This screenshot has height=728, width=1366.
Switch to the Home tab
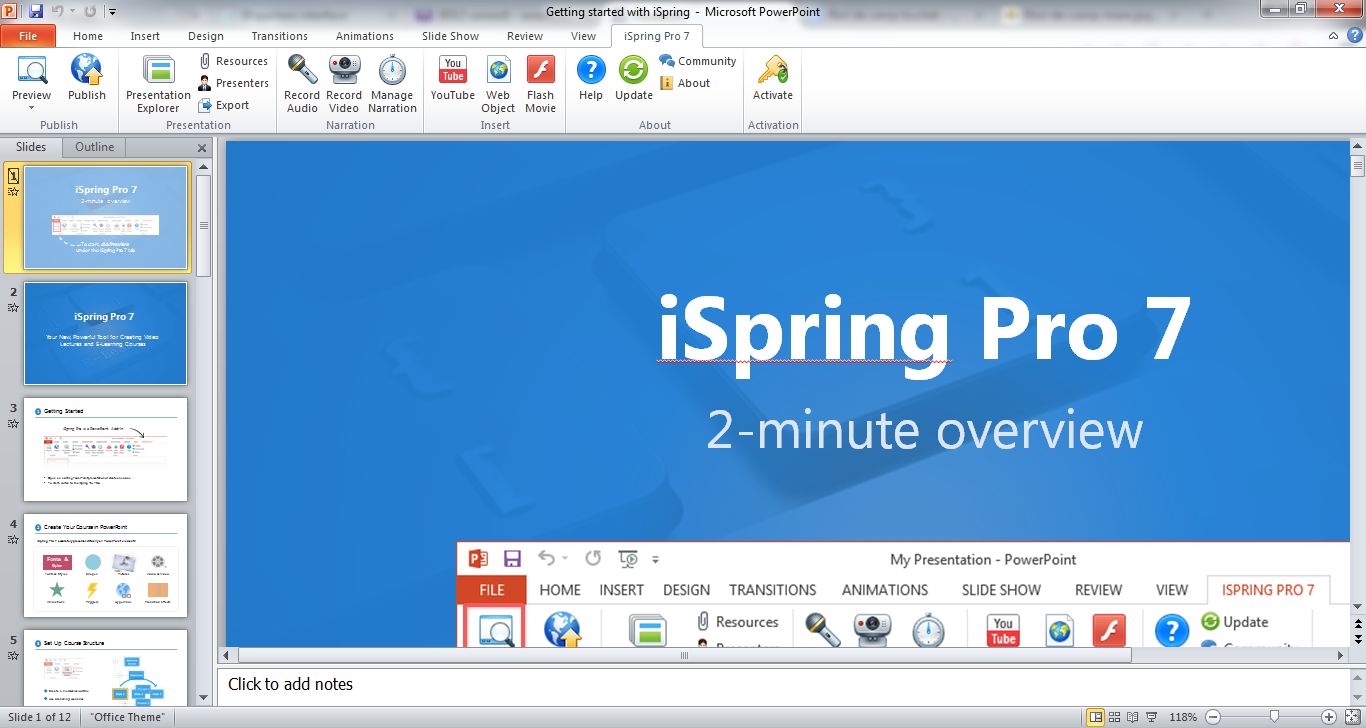point(88,36)
